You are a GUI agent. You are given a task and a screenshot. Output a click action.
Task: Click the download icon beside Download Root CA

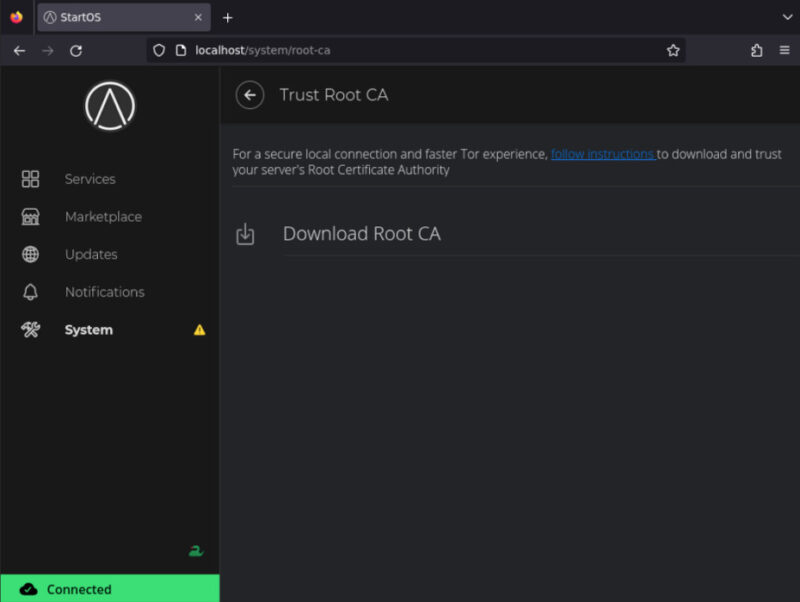[245, 233]
